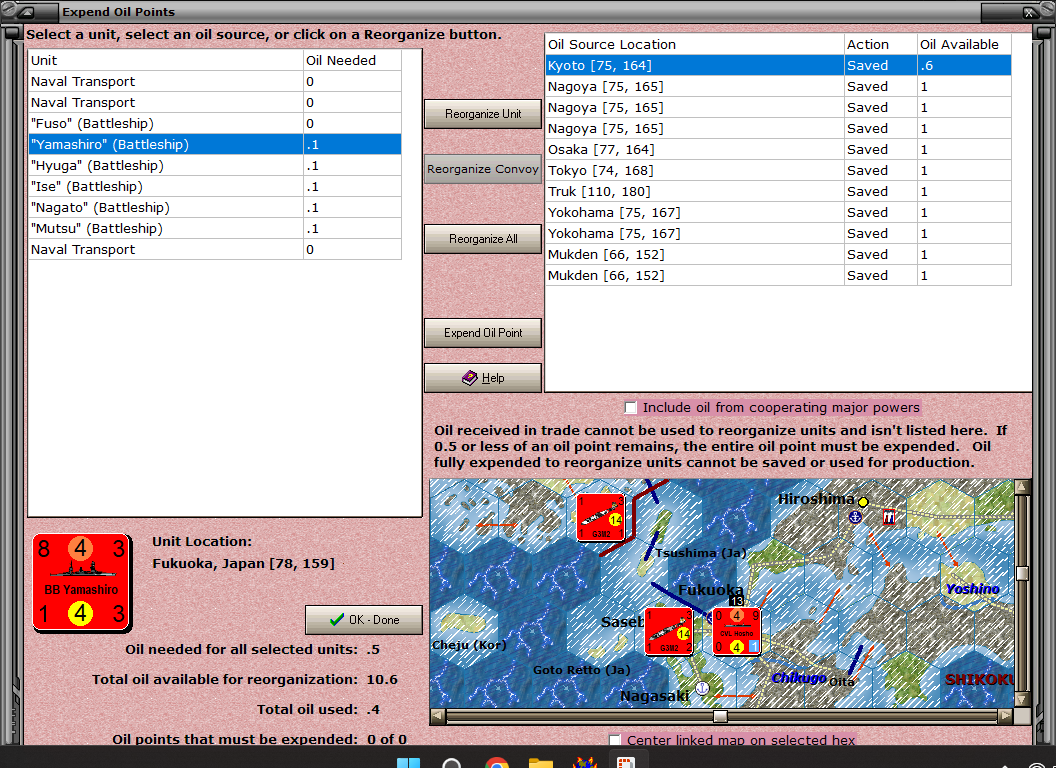This screenshot has height=768, width=1056.
Task: Click the yellow resource dot at Hiroshima
Action: 863,502
